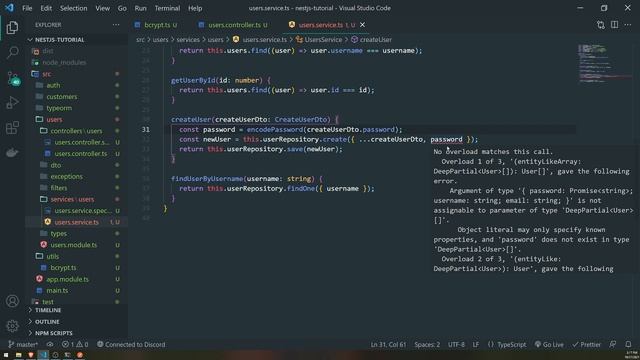640x360 pixels.
Task: Open the Search view in activity bar
Action: [12, 52]
